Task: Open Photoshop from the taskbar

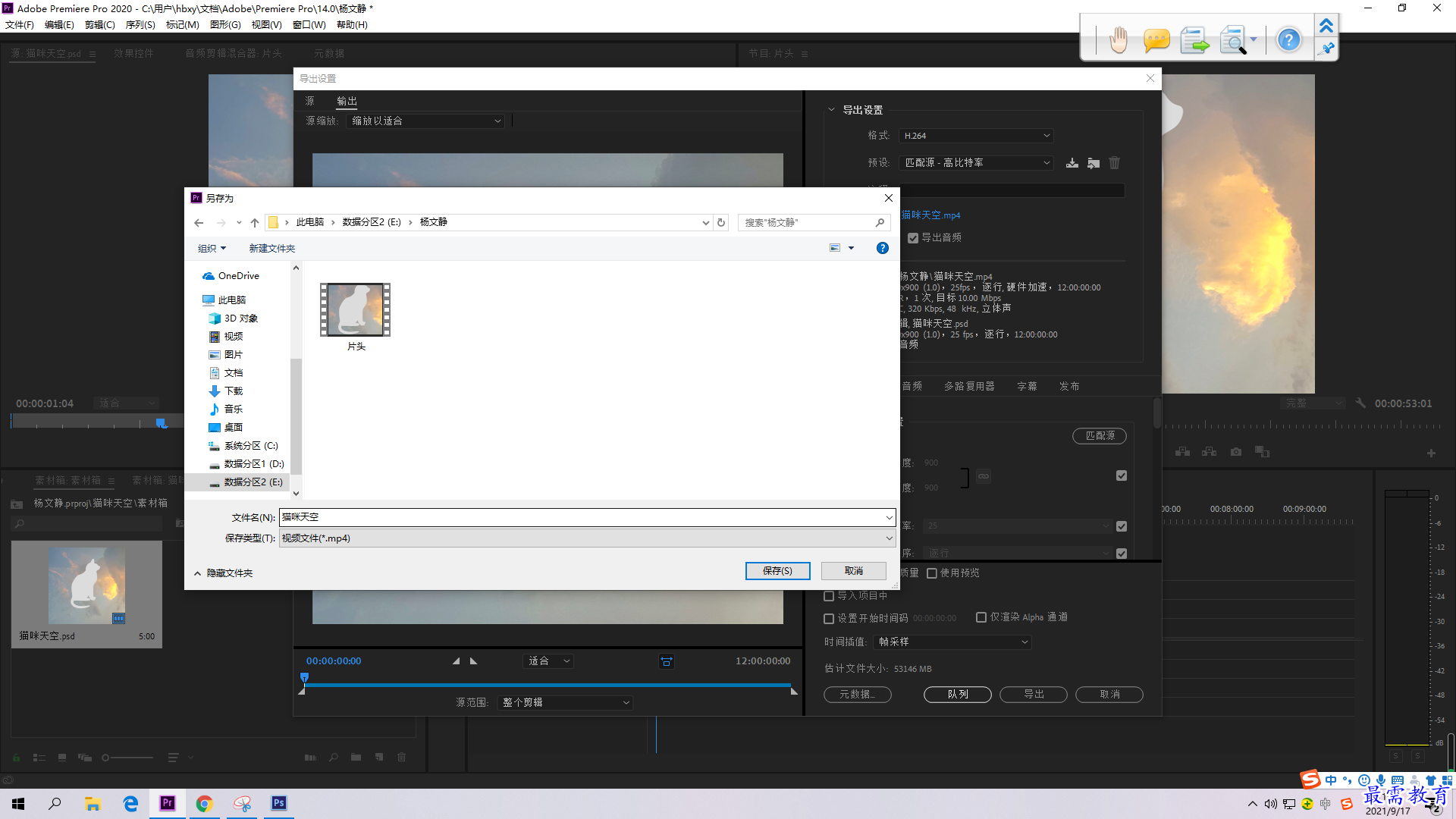Action: tap(278, 803)
